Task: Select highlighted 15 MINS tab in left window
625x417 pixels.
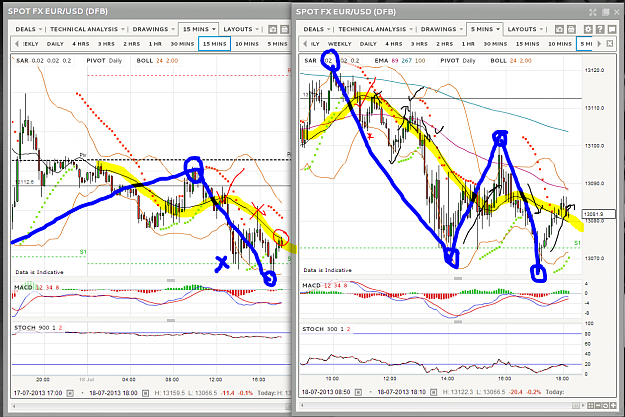Action: [214, 44]
